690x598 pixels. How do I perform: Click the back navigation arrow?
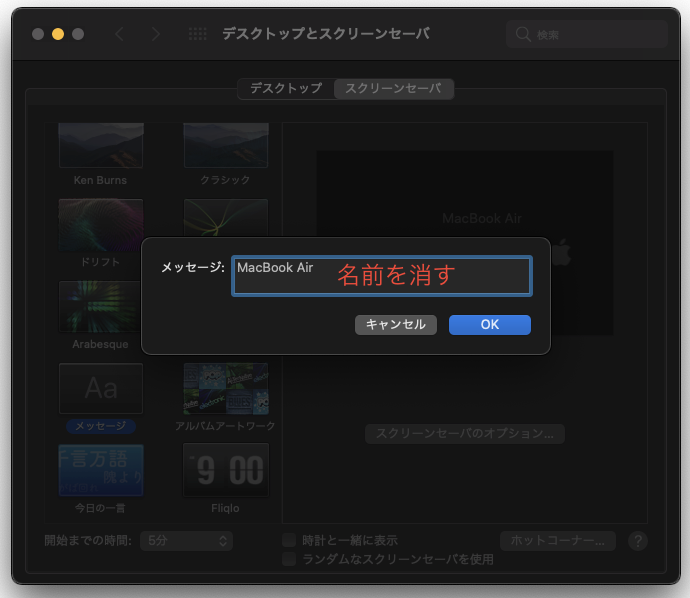click(120, 34)
